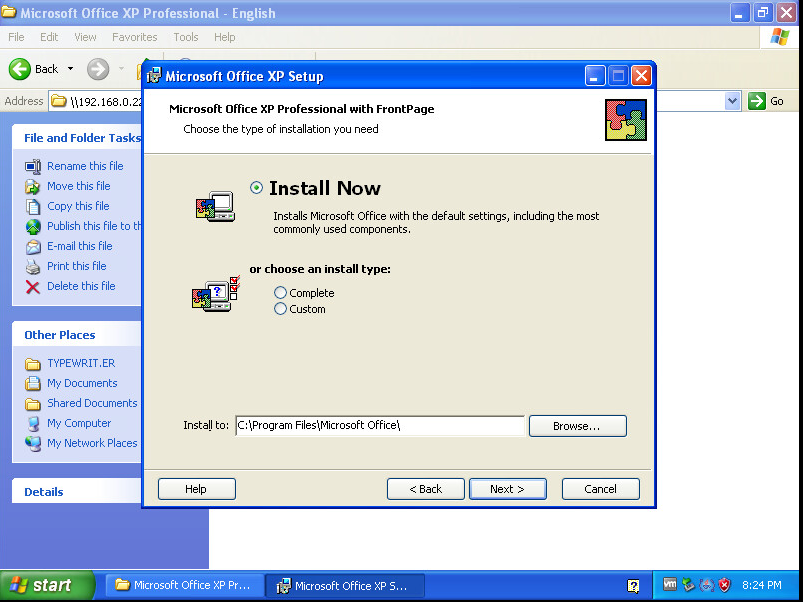Image resolution: width=803 pixels, height=602 pixels.
Task: Open the Back history dropdown arrow
Action: 70,69
